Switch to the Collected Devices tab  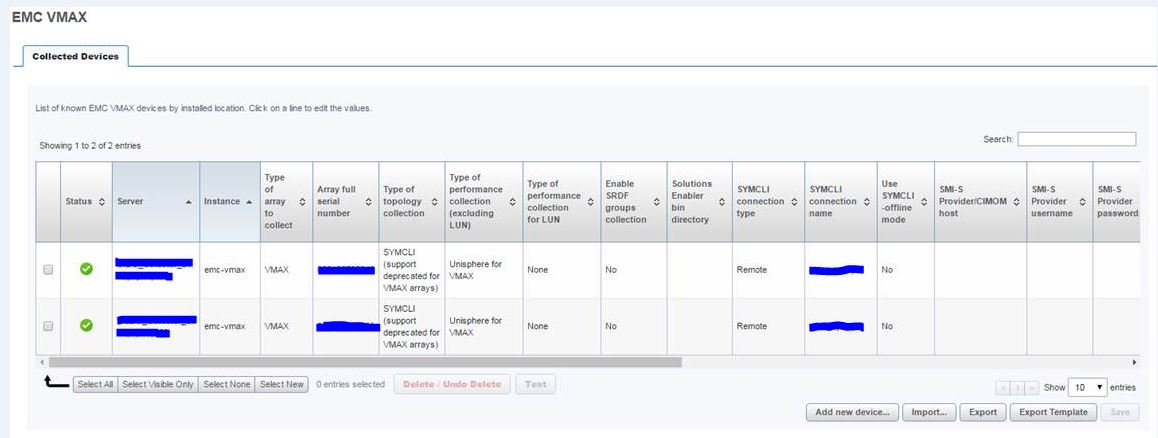pyautogui.click(x=75, y=57)
